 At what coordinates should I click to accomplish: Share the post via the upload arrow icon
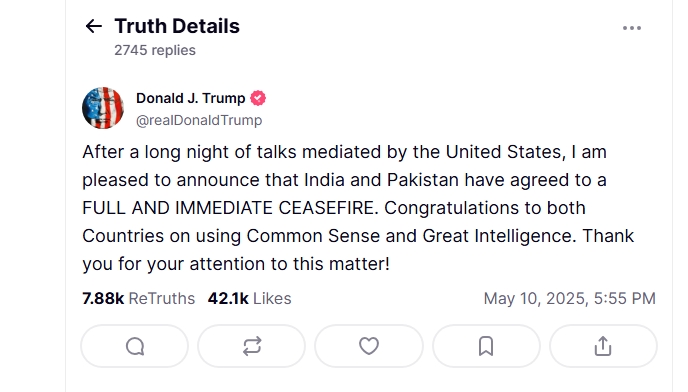click(603, 346)
